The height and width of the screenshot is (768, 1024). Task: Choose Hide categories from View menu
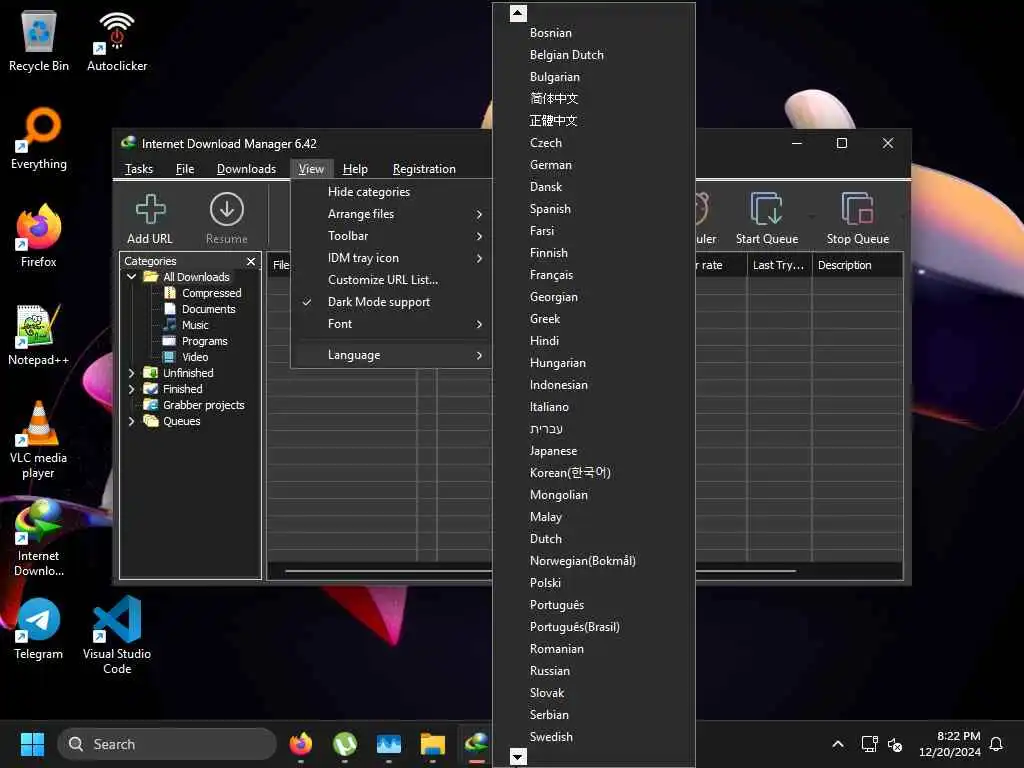click(x=391, y=192)
